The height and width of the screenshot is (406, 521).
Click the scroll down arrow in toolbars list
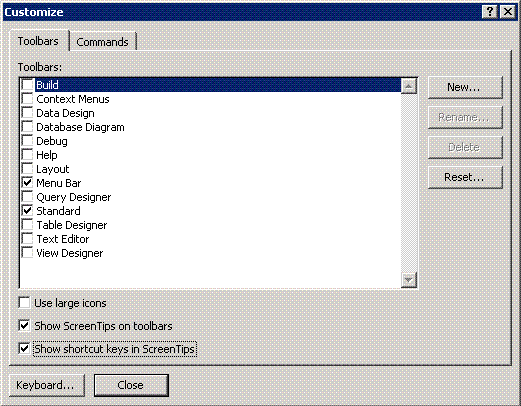(409, 280)
